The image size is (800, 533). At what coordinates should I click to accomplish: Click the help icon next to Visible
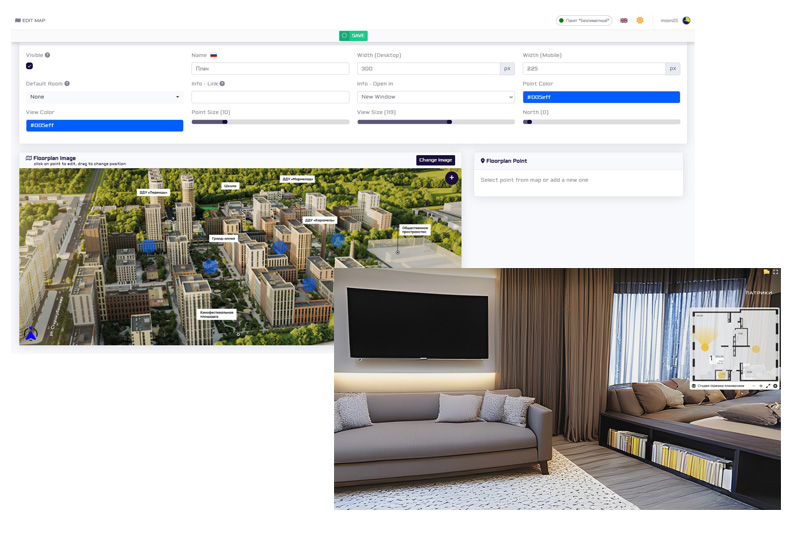(47, 55)
